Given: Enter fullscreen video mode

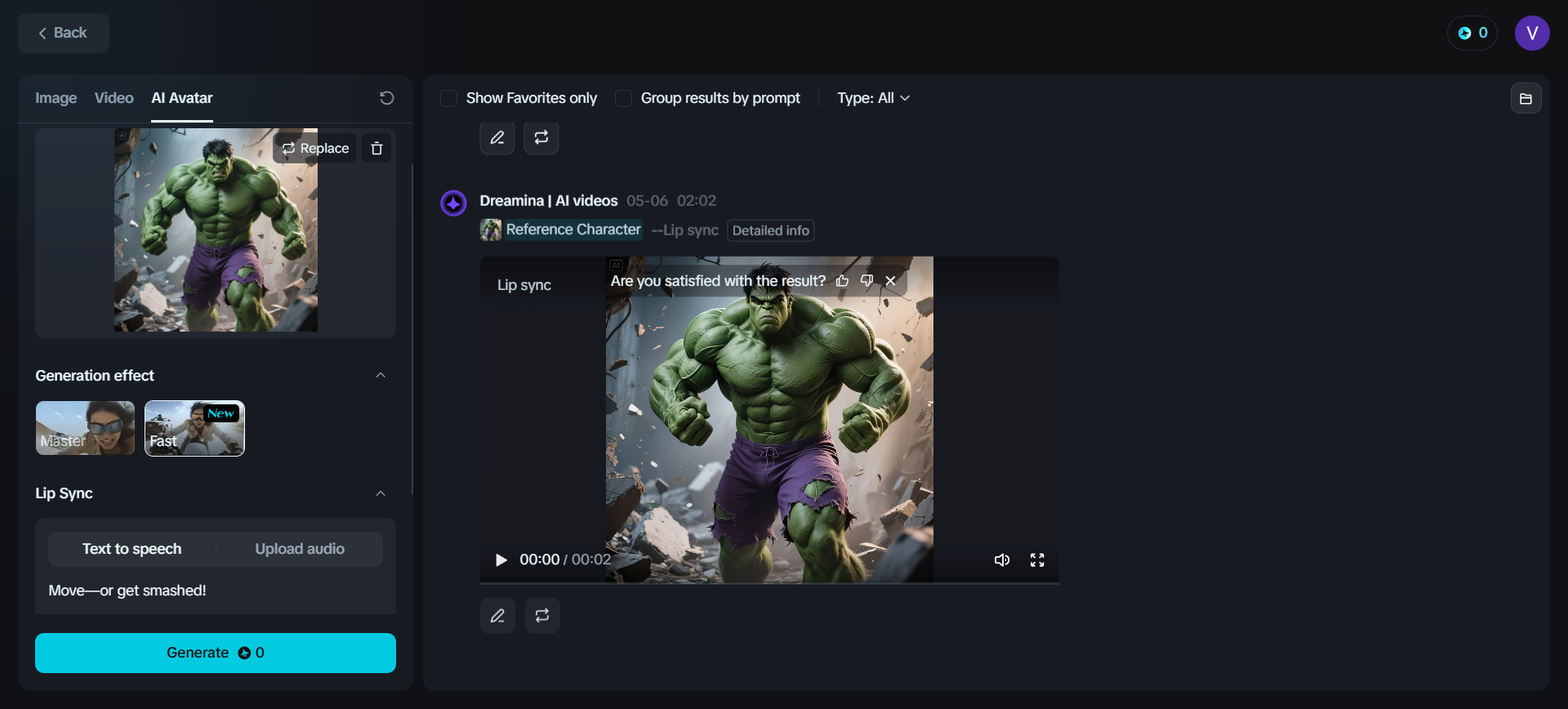Looking at the screenshot, I should coord(1037,560).
